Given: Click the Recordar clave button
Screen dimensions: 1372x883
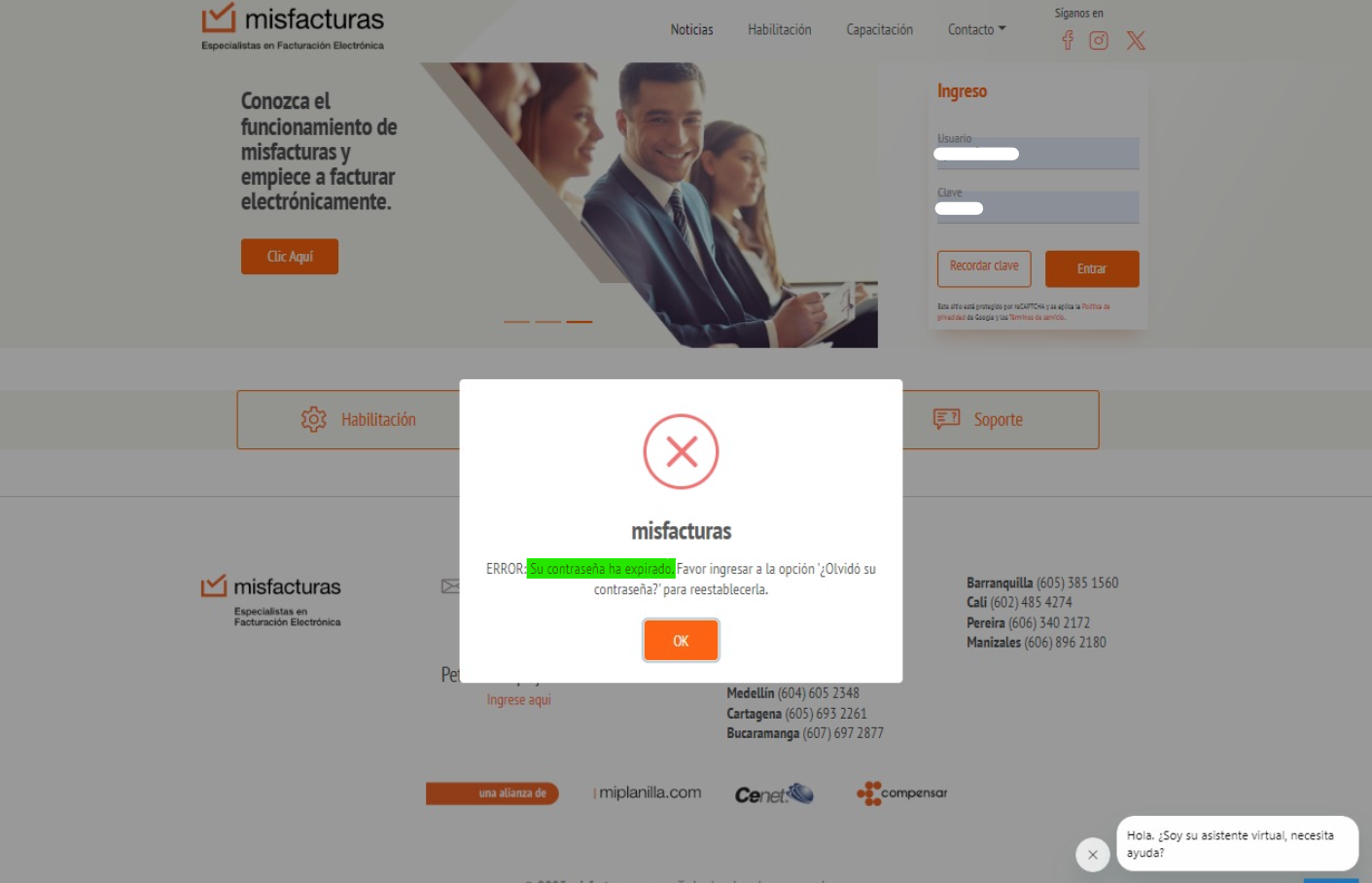Looking at the screenshot, I should 984,268.
